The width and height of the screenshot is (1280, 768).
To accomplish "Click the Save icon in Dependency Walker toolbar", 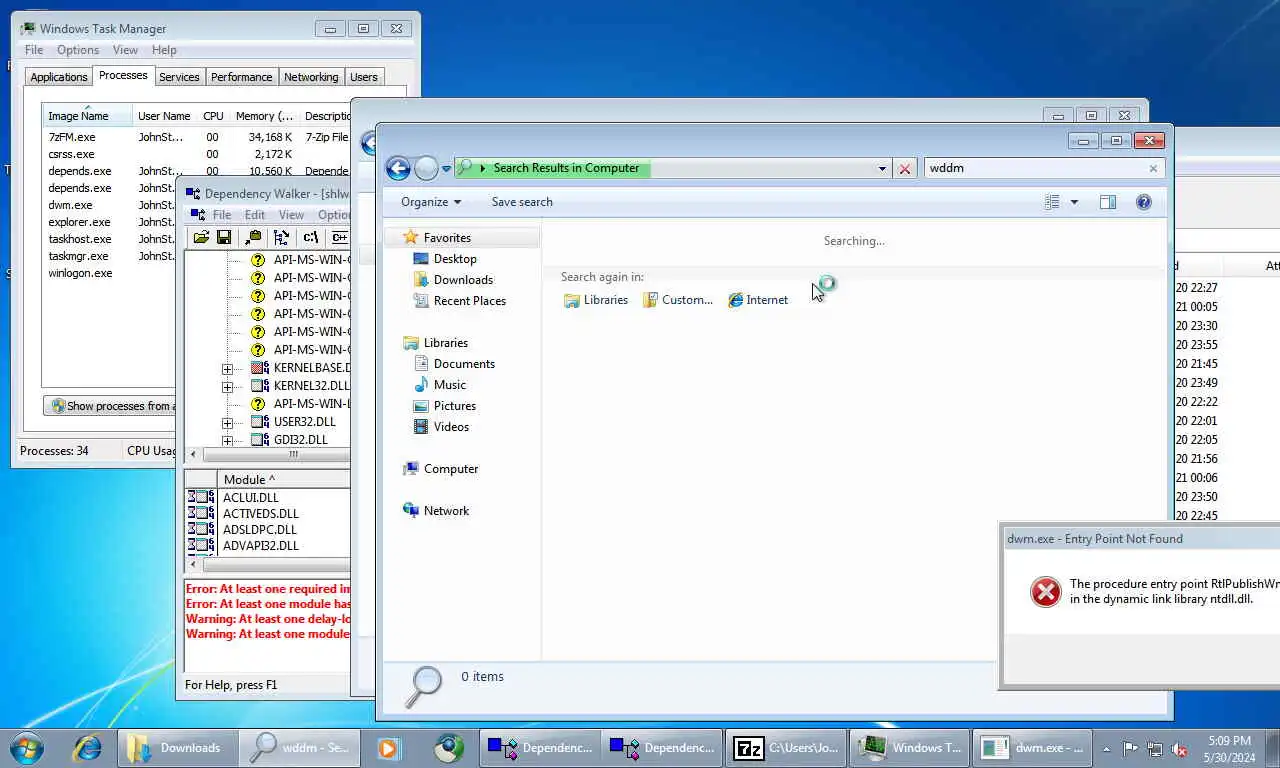I will pos(224,237).
